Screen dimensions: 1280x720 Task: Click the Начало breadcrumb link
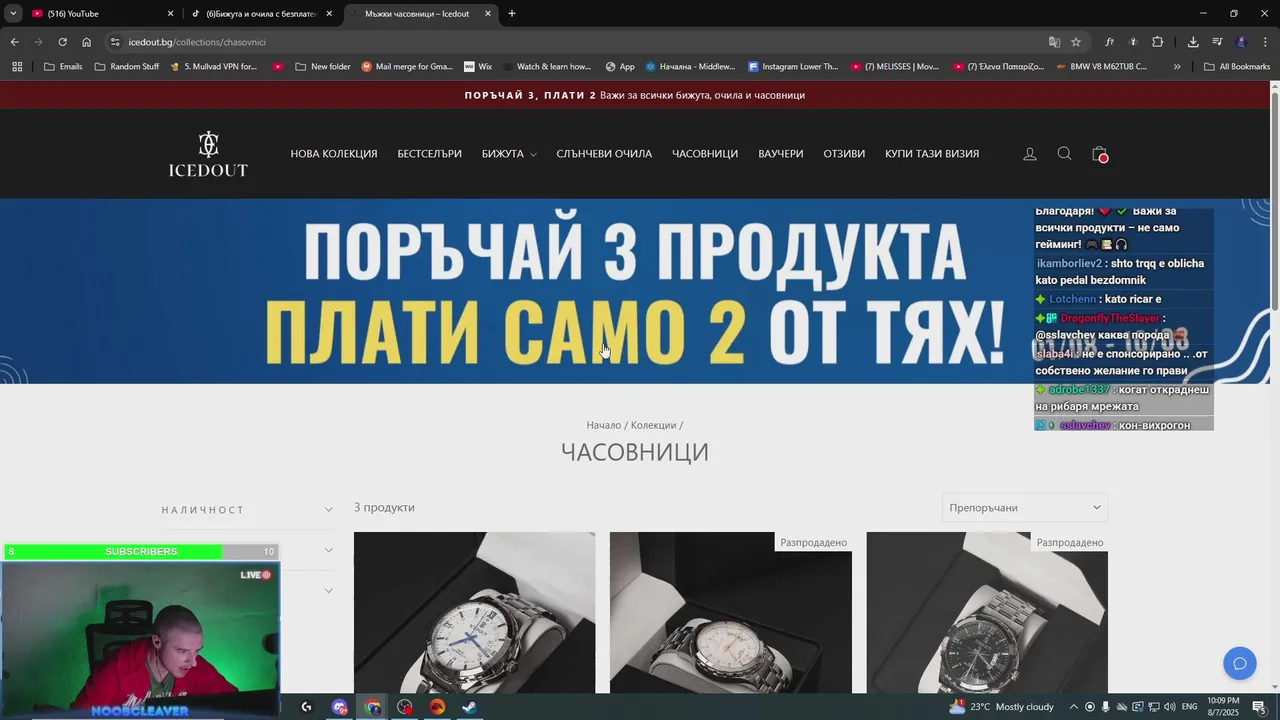[x=603, y=425]
